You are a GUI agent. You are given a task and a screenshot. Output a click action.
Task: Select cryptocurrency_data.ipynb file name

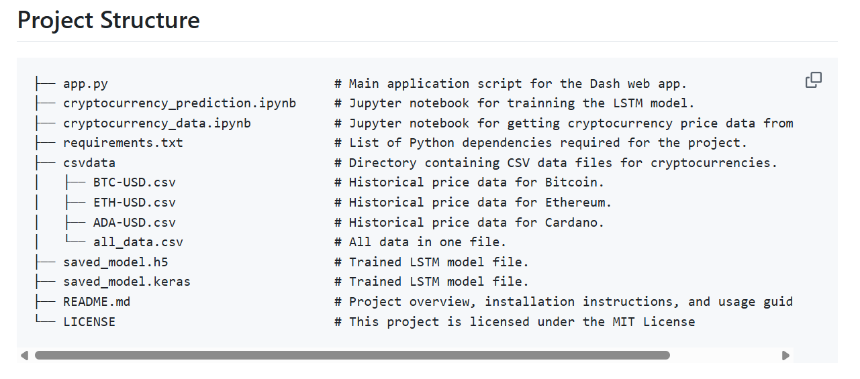pyautogui.click(x=157, y=123)
